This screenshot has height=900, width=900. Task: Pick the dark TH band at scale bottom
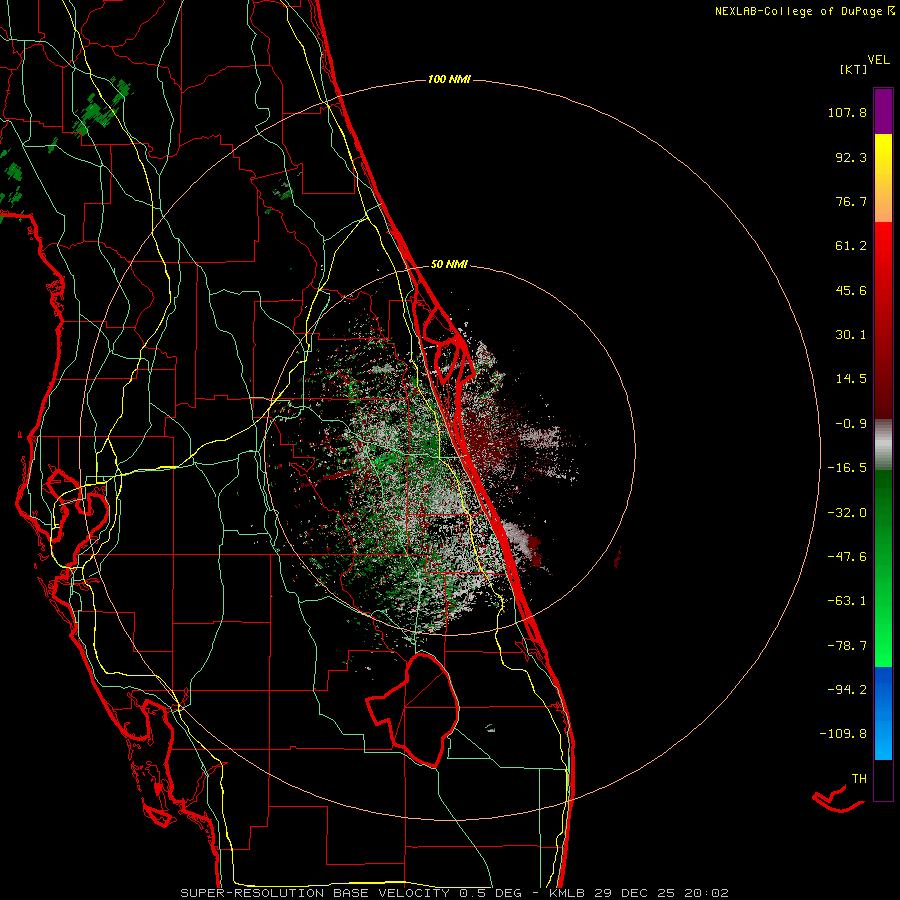click(x=883, y=779)
